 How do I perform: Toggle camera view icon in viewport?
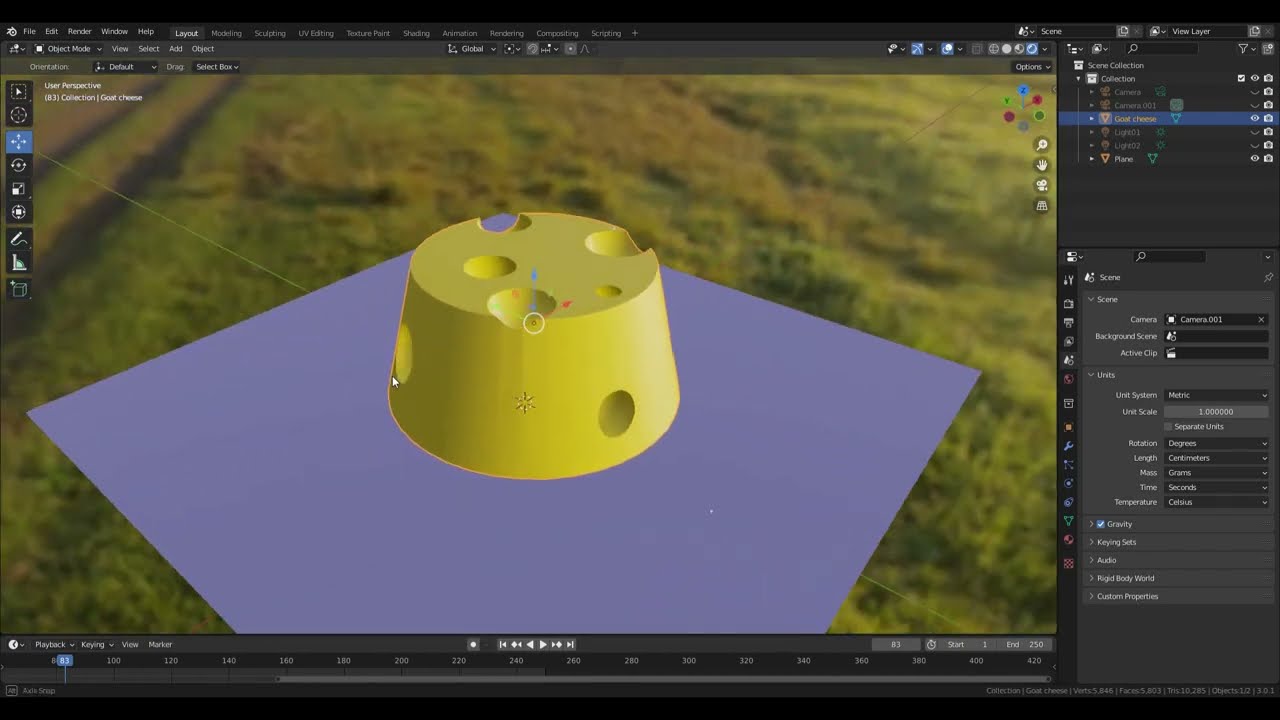[1042, 185]
